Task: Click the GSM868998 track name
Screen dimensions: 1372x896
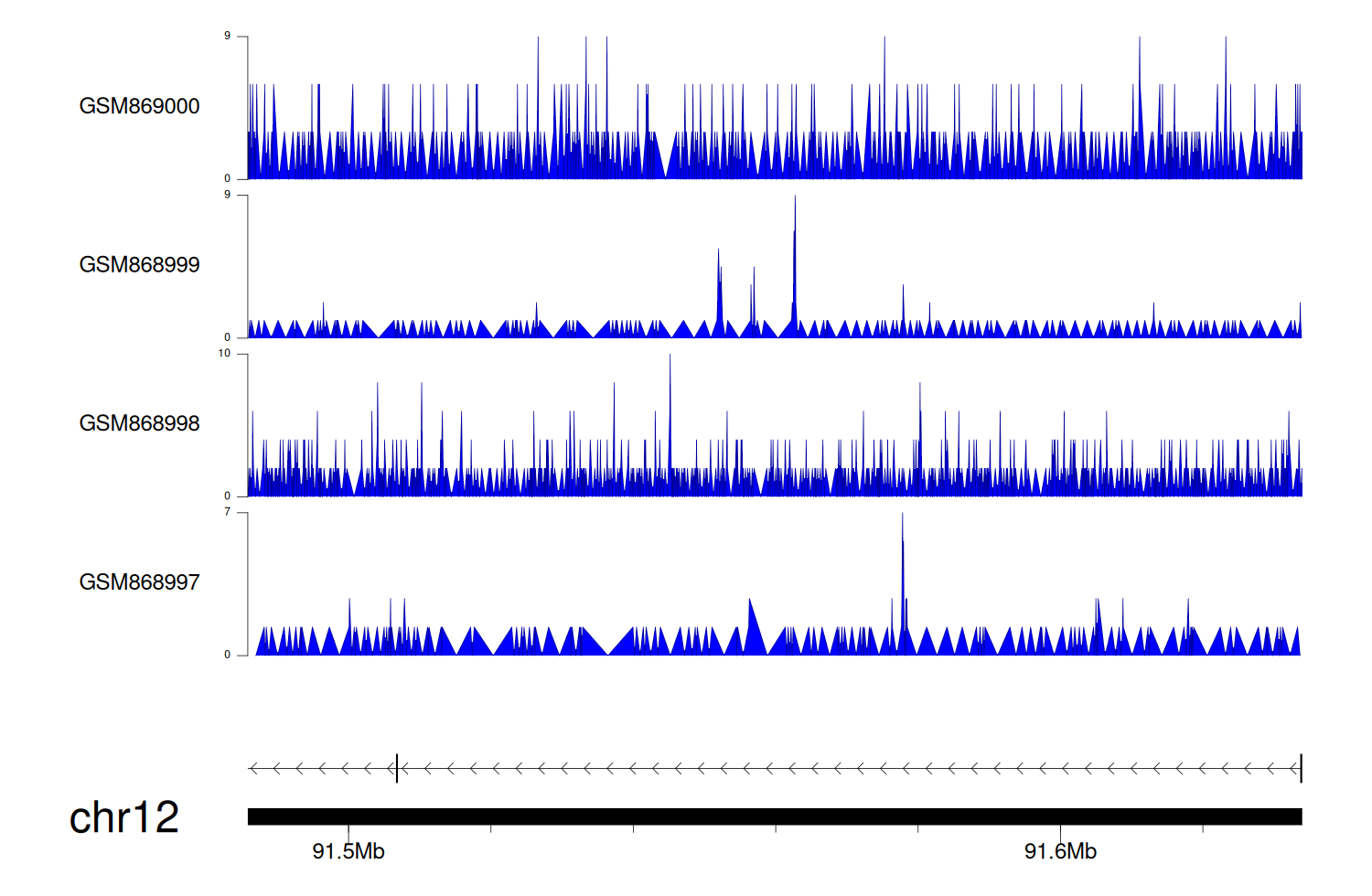Action: point(139,423)
